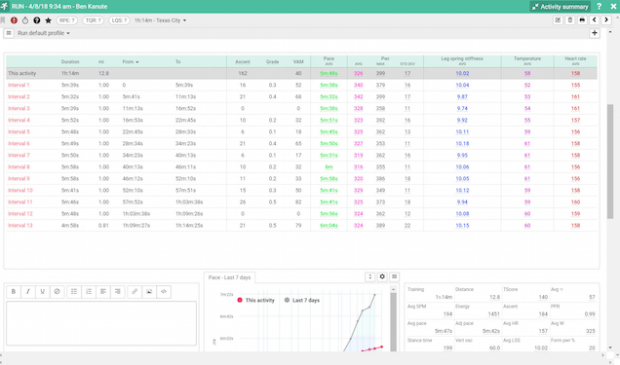The width and height of the screenshot is (620, 365).
Task: Click the Avg pace value 5m:47s
Action: [x=444, y=331]
